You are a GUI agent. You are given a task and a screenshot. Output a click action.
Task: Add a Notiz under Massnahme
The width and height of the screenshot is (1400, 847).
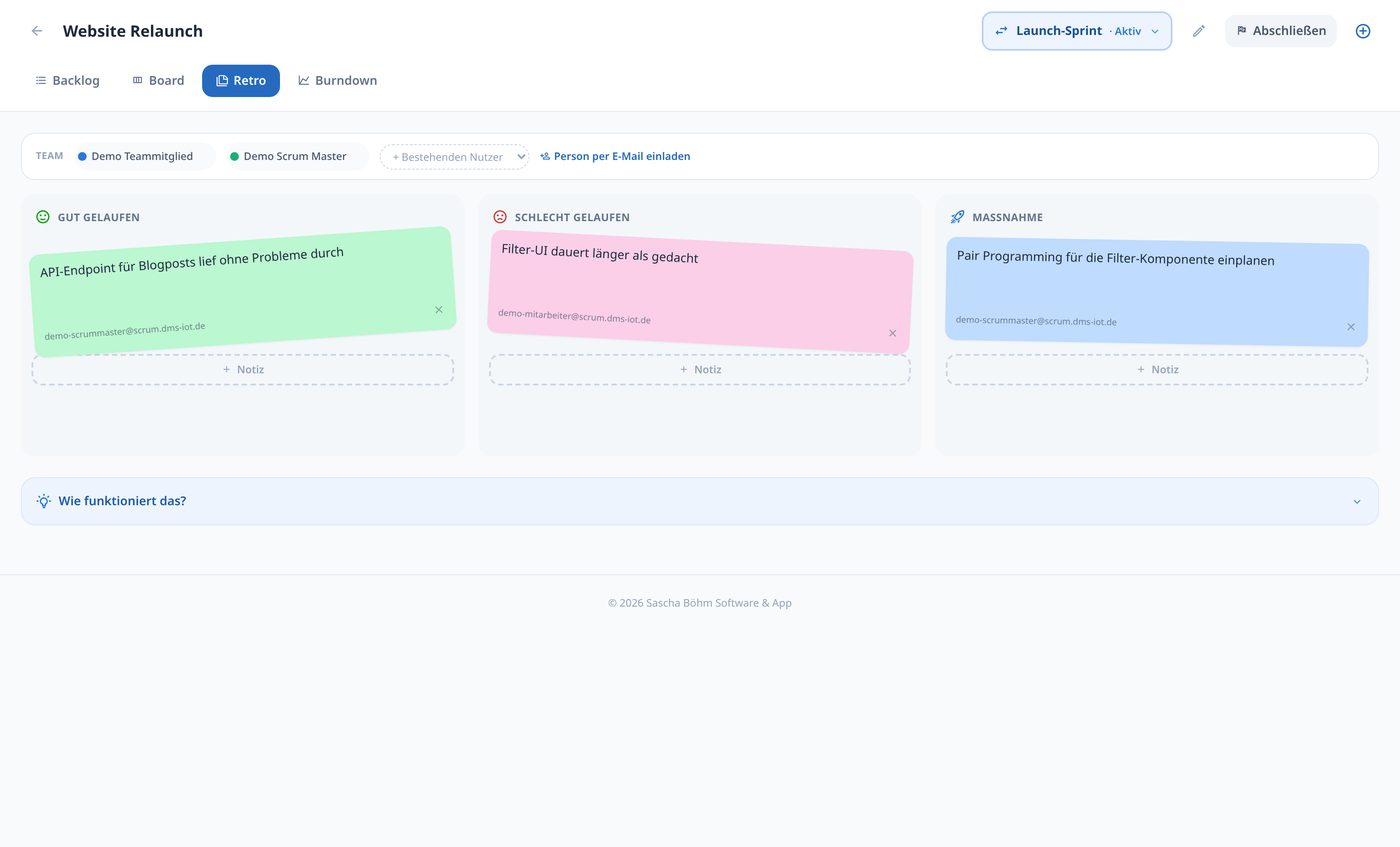[x=1157, y=369]
